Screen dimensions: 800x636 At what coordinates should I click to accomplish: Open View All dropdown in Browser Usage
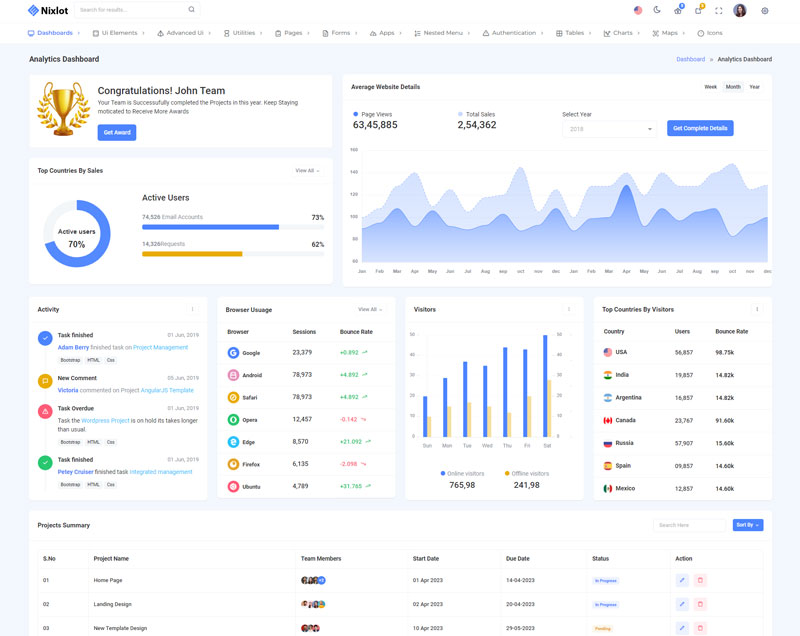point(370,309)
